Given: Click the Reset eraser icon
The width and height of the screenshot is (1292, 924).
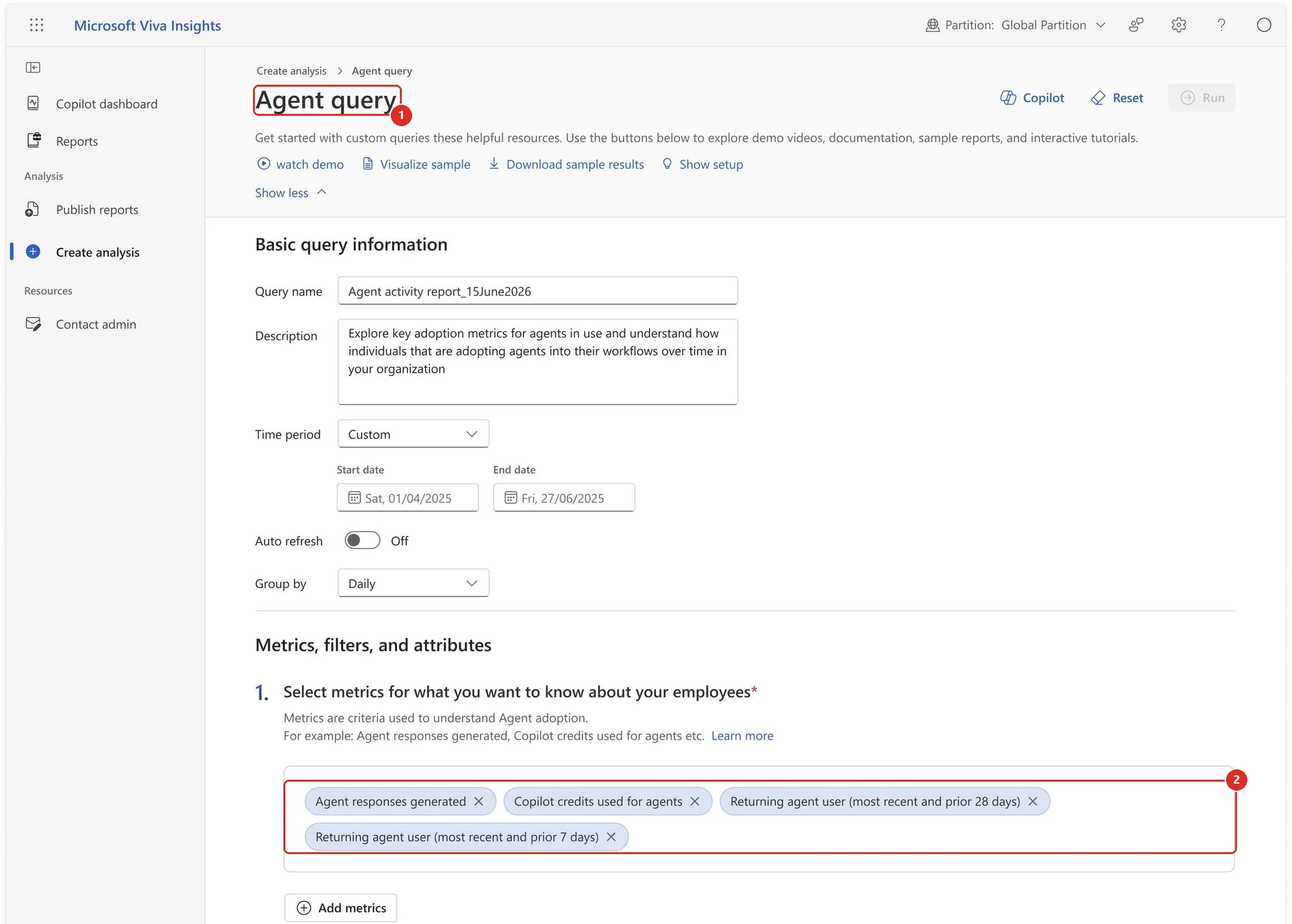Looking at the screenshot, I should tap(1098, 98).
